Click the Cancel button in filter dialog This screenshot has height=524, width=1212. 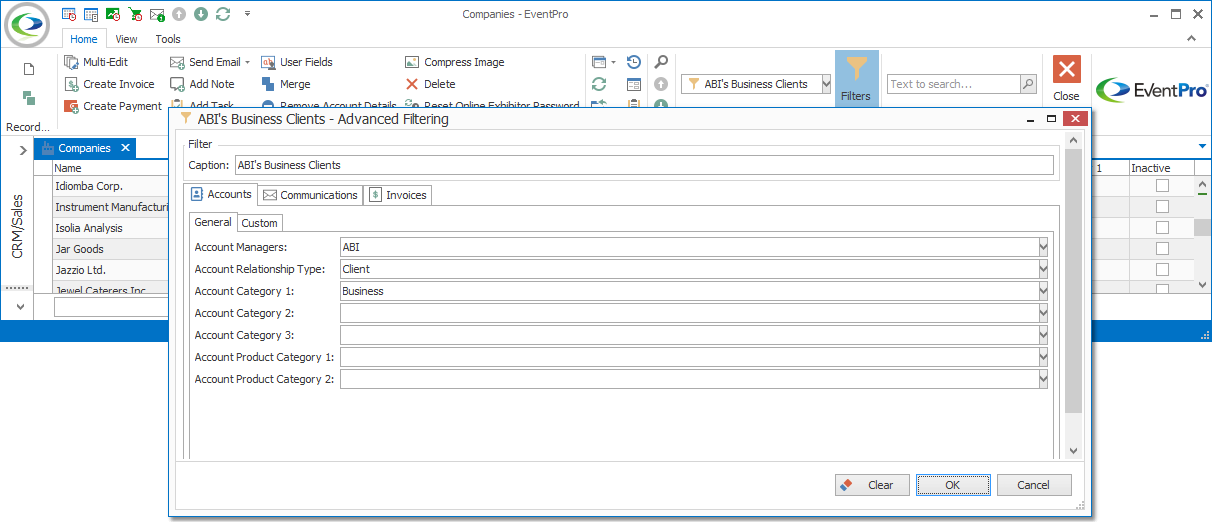click(x=1034, y=485)
